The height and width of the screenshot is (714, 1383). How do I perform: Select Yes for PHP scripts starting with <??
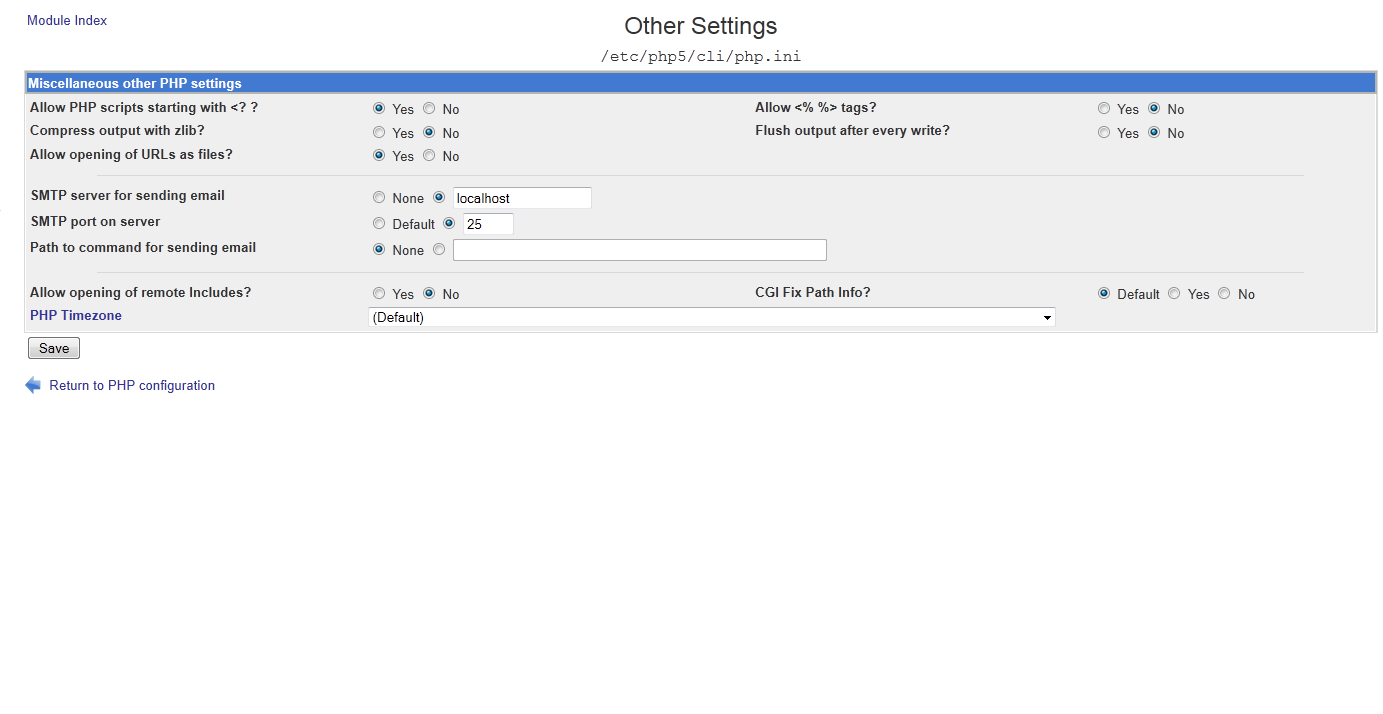point(379,108)
